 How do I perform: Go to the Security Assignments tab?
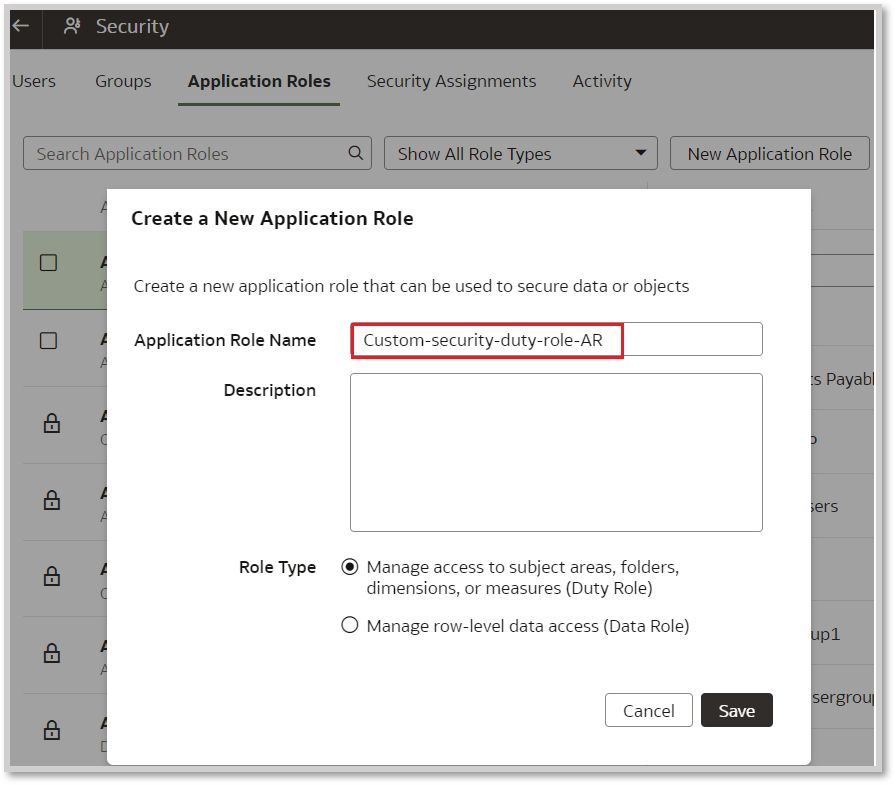click(x=451, y=82)
